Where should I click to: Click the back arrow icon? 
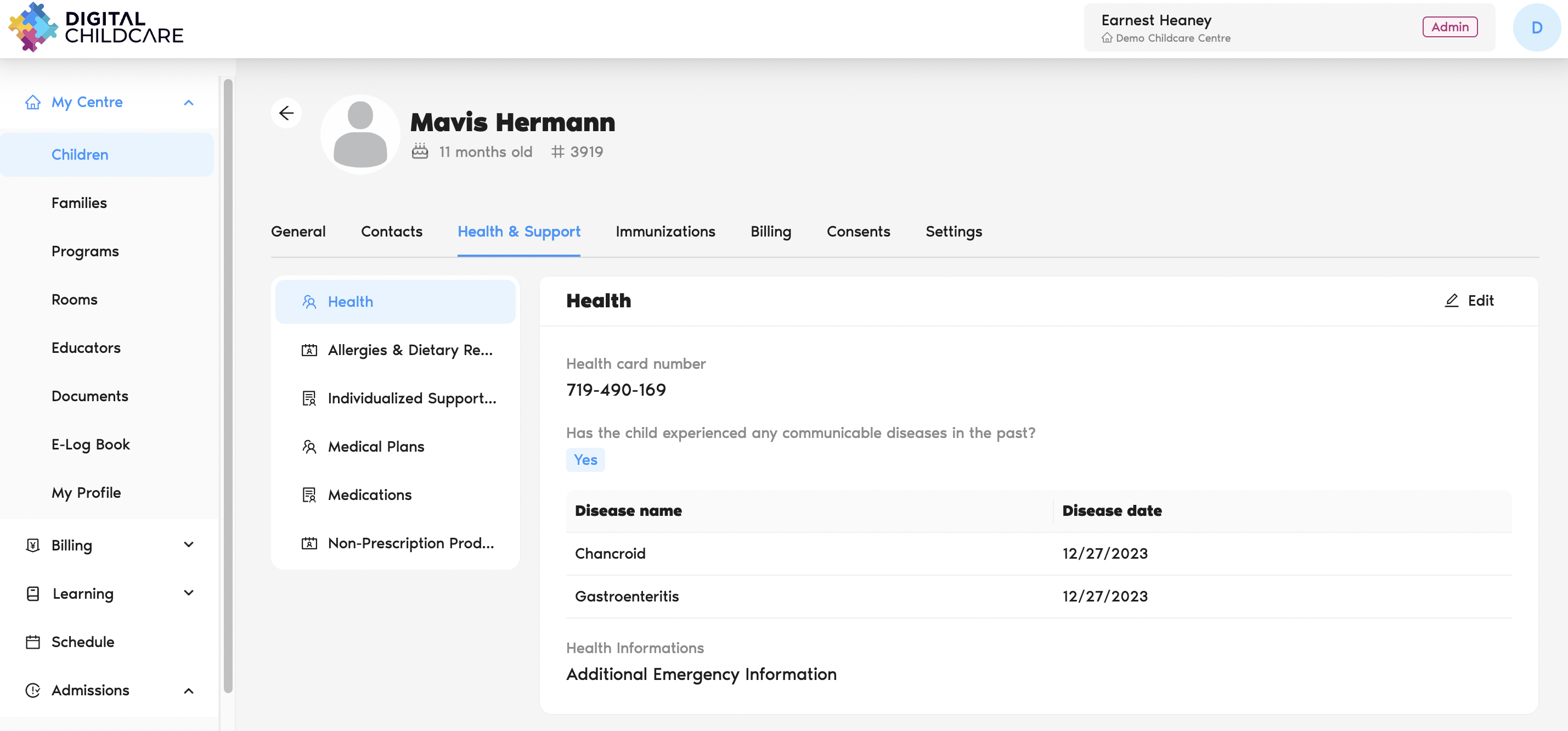pos(286,113)
